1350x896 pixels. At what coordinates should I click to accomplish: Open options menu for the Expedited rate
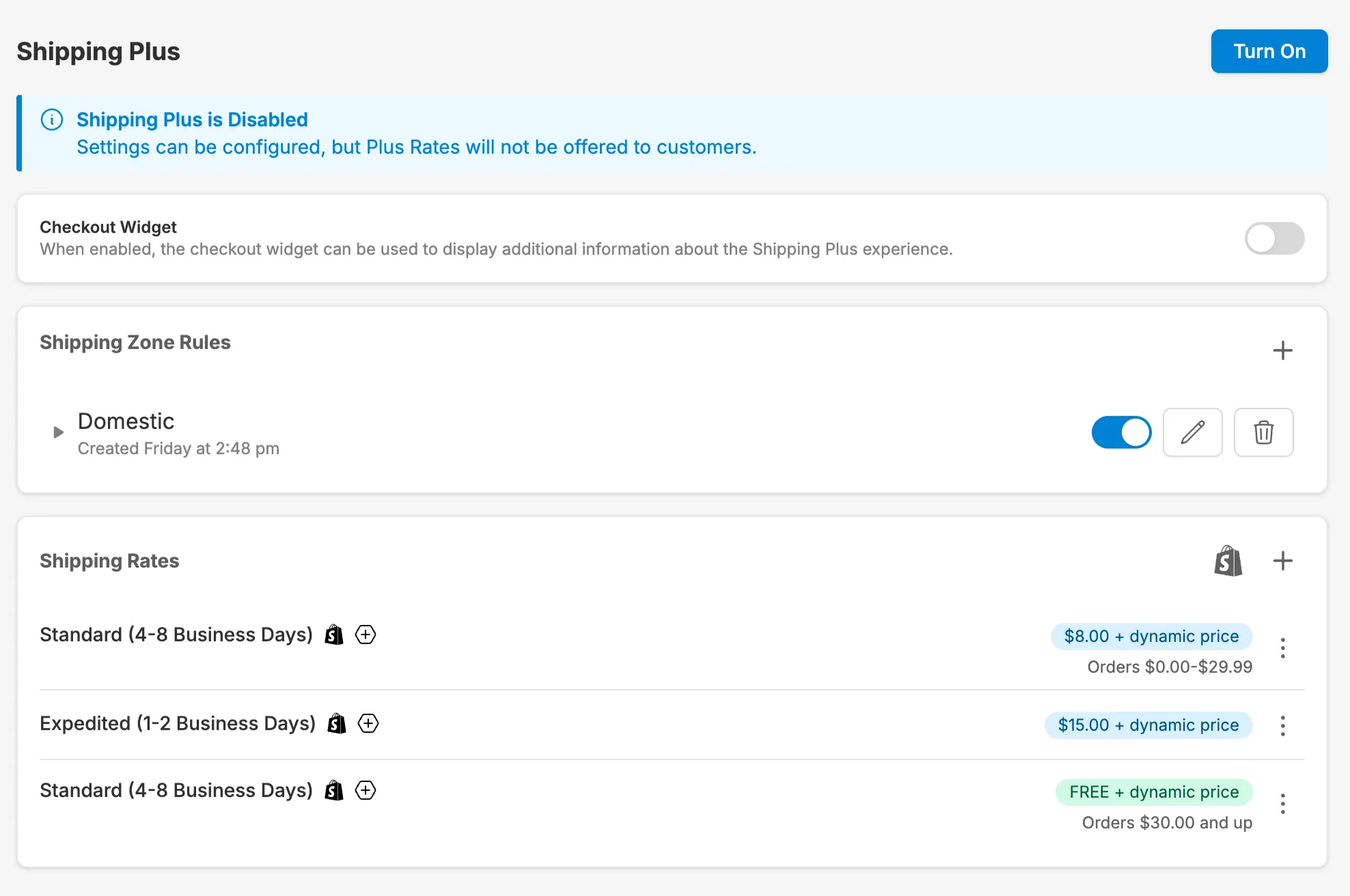(1282, 725)
